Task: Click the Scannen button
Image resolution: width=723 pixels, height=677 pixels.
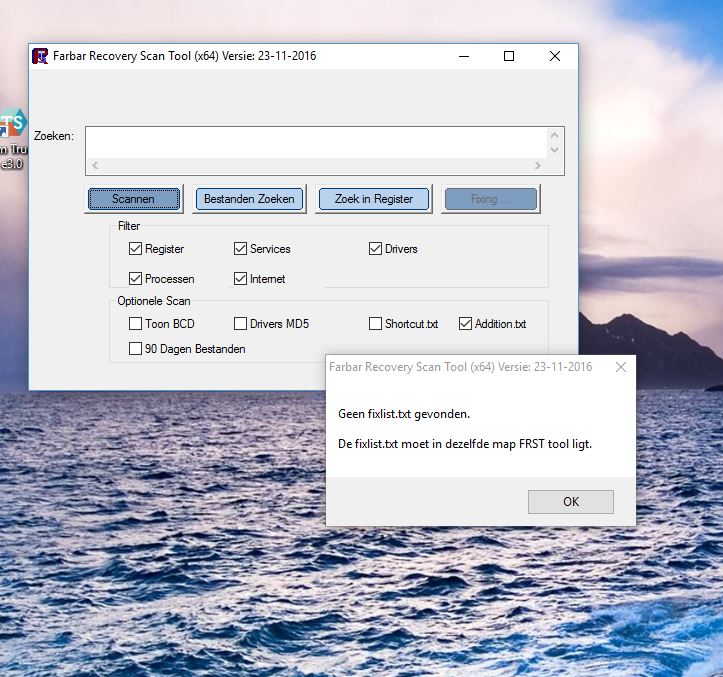Action: (x=134, y=199)
